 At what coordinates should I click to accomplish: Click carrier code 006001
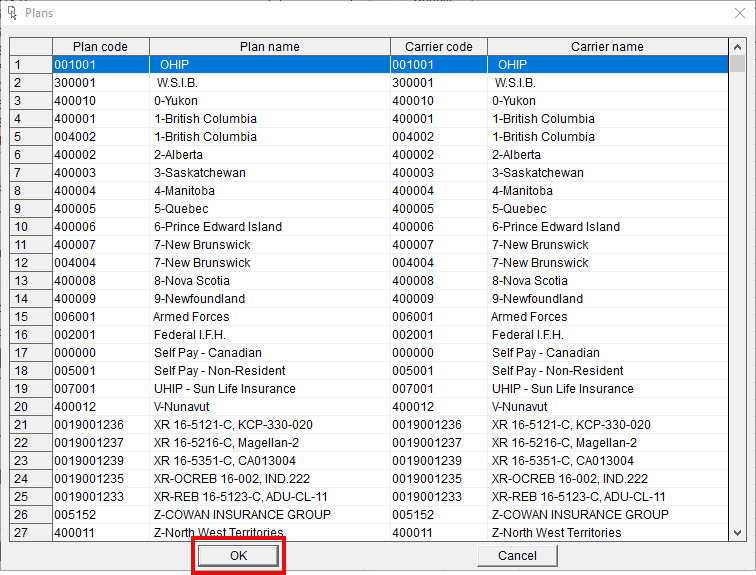(x=439, y=317)
